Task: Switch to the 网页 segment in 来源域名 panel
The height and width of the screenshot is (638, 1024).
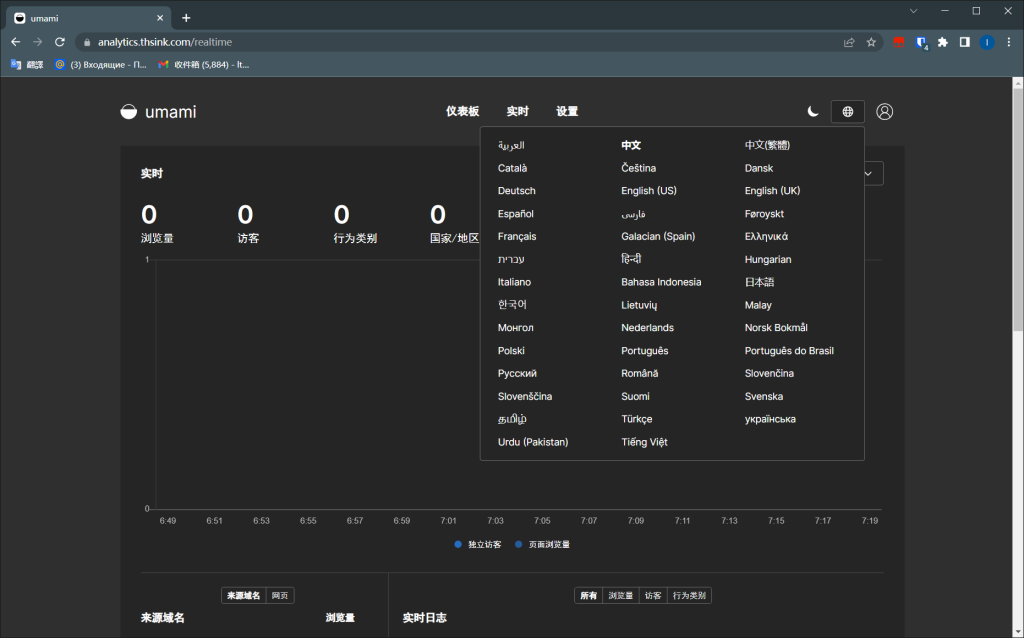Action: 278,595
